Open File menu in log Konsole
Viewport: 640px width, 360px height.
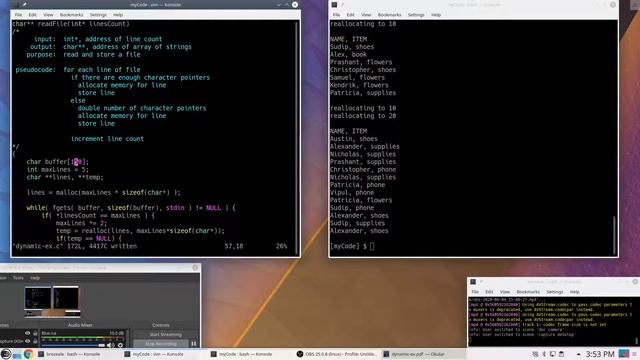475,292
